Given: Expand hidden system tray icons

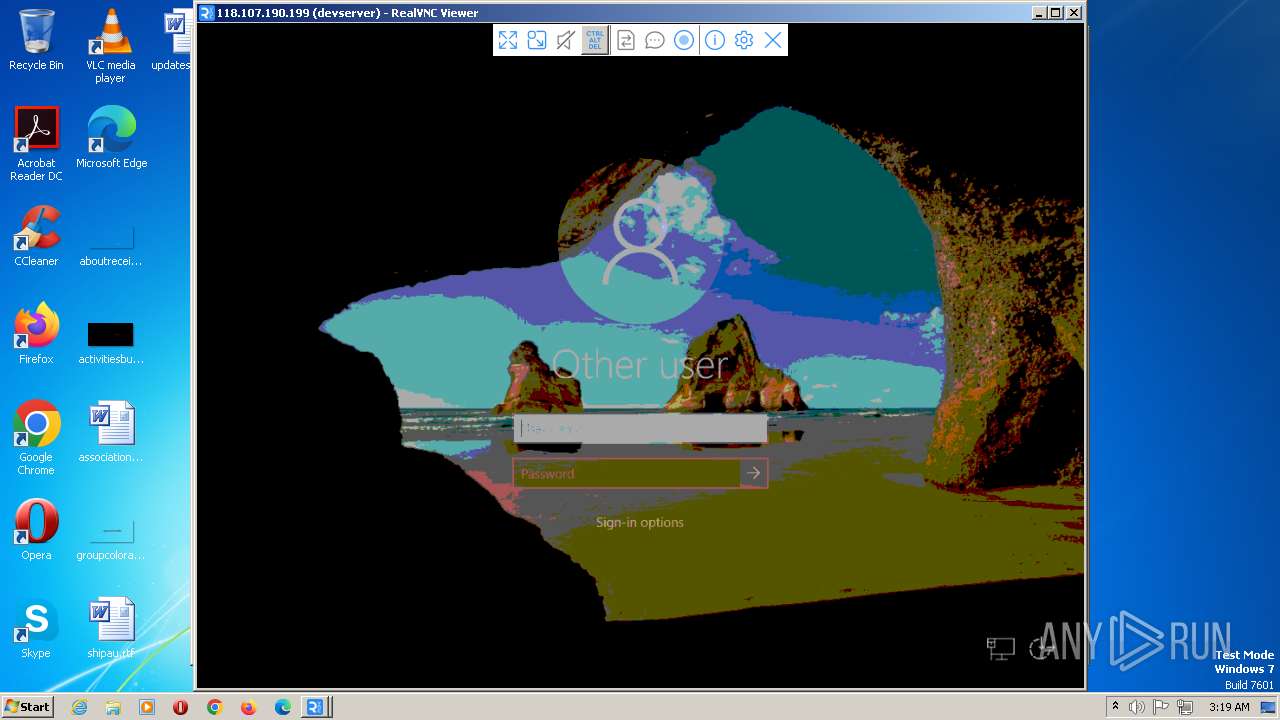Looking at the screenshot, I should pyautogui.click(x=1116, y=707).
